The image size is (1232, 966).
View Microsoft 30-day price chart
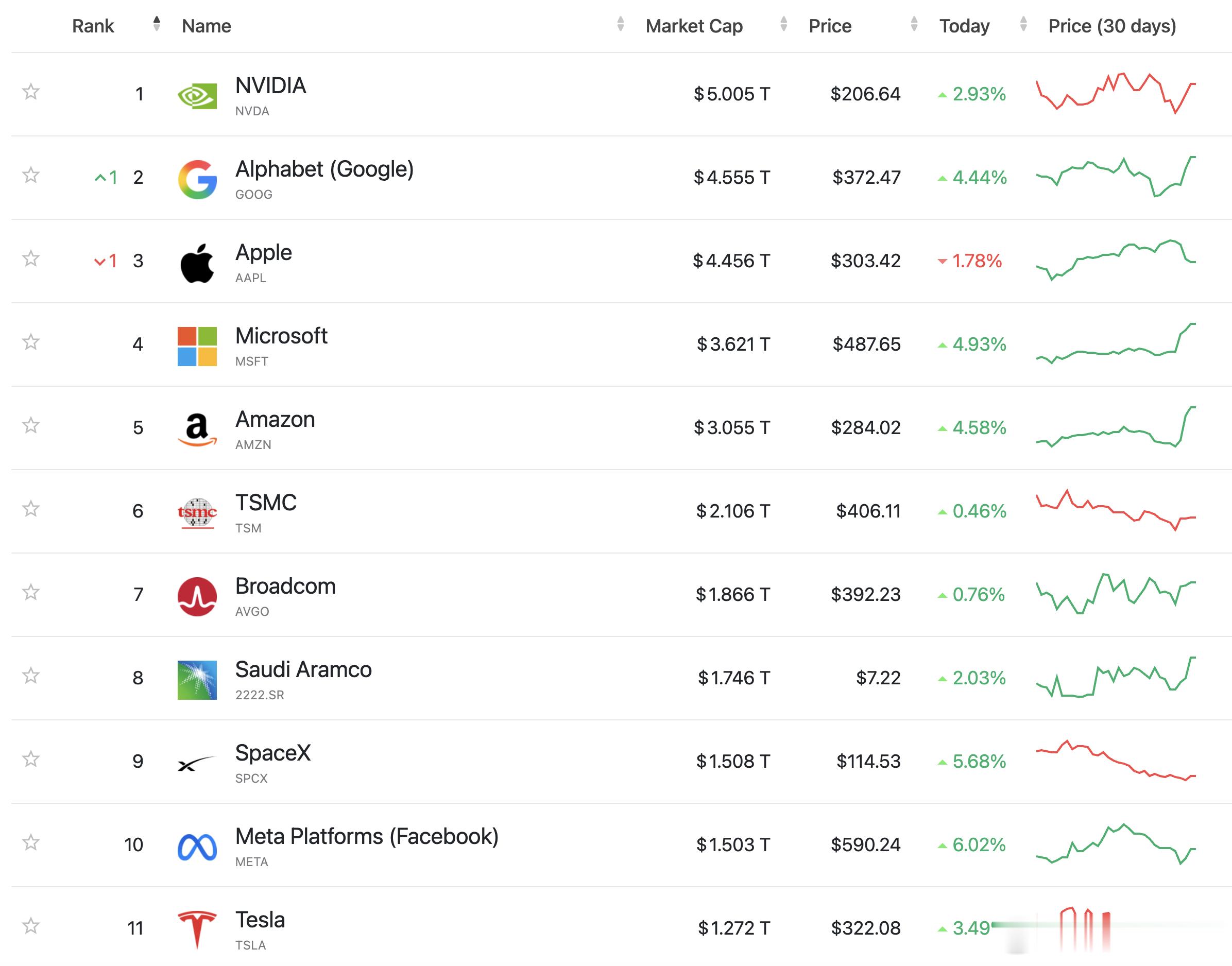(1116, 343)
